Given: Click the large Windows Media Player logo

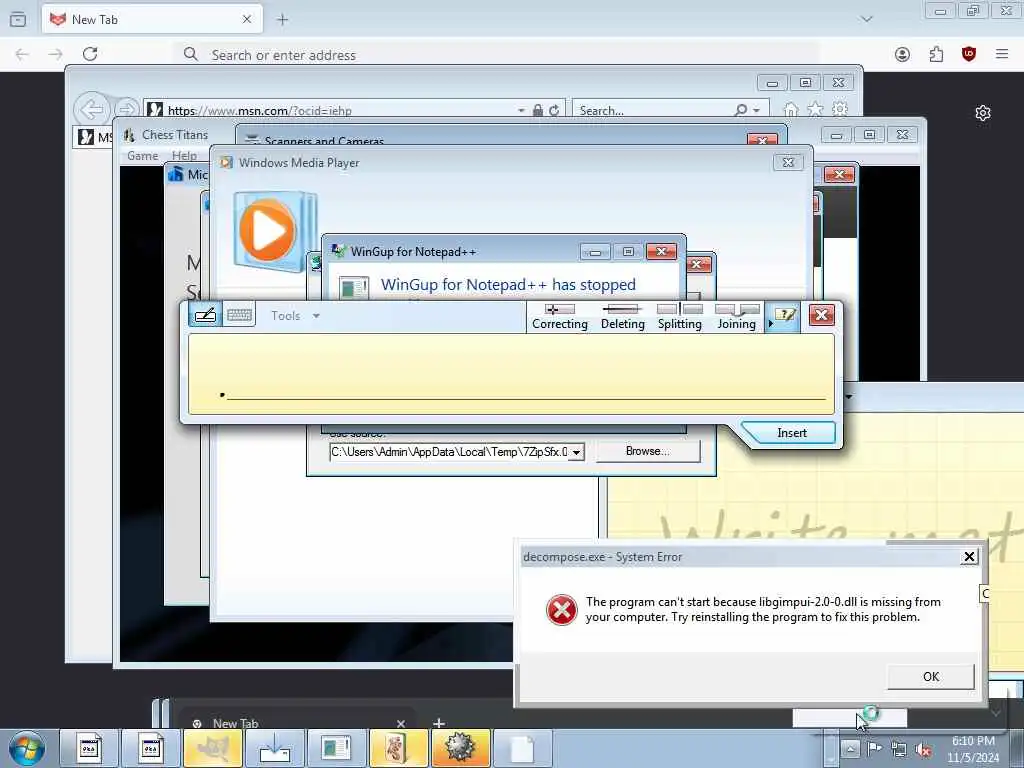Looking at the screenshot, I should [x=275, y=231].
